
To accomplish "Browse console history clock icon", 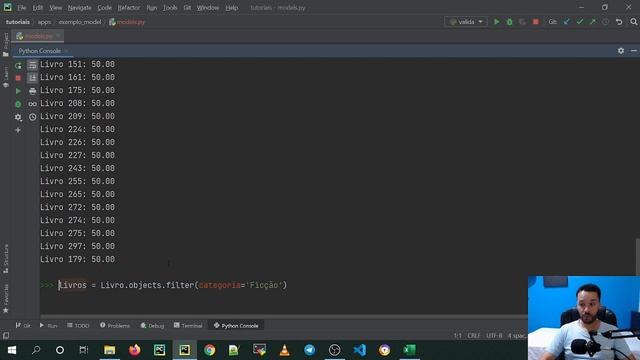I will tap(32, 117).
